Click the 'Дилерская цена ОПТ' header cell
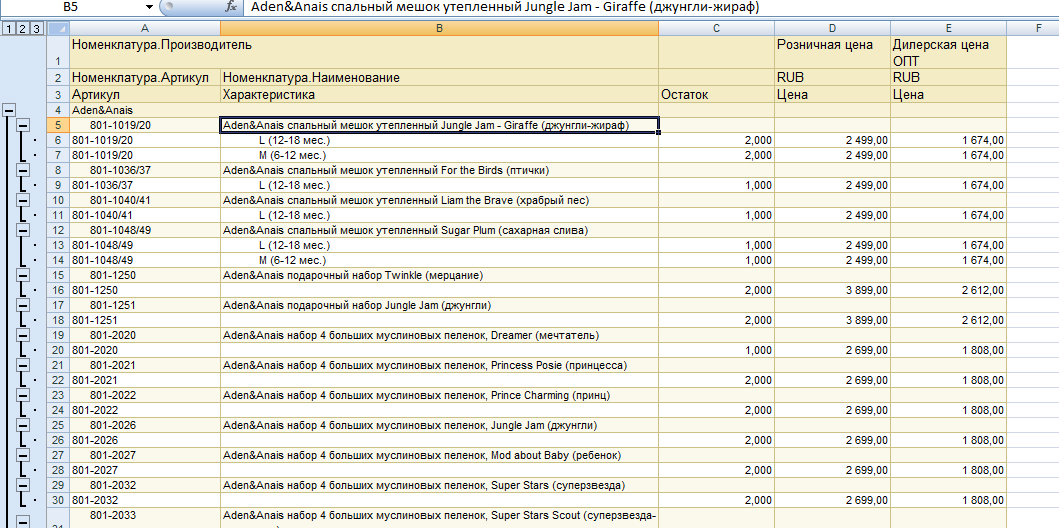Image resolution: width=1059 pixels, height=528 pixels. click(948, 52)
